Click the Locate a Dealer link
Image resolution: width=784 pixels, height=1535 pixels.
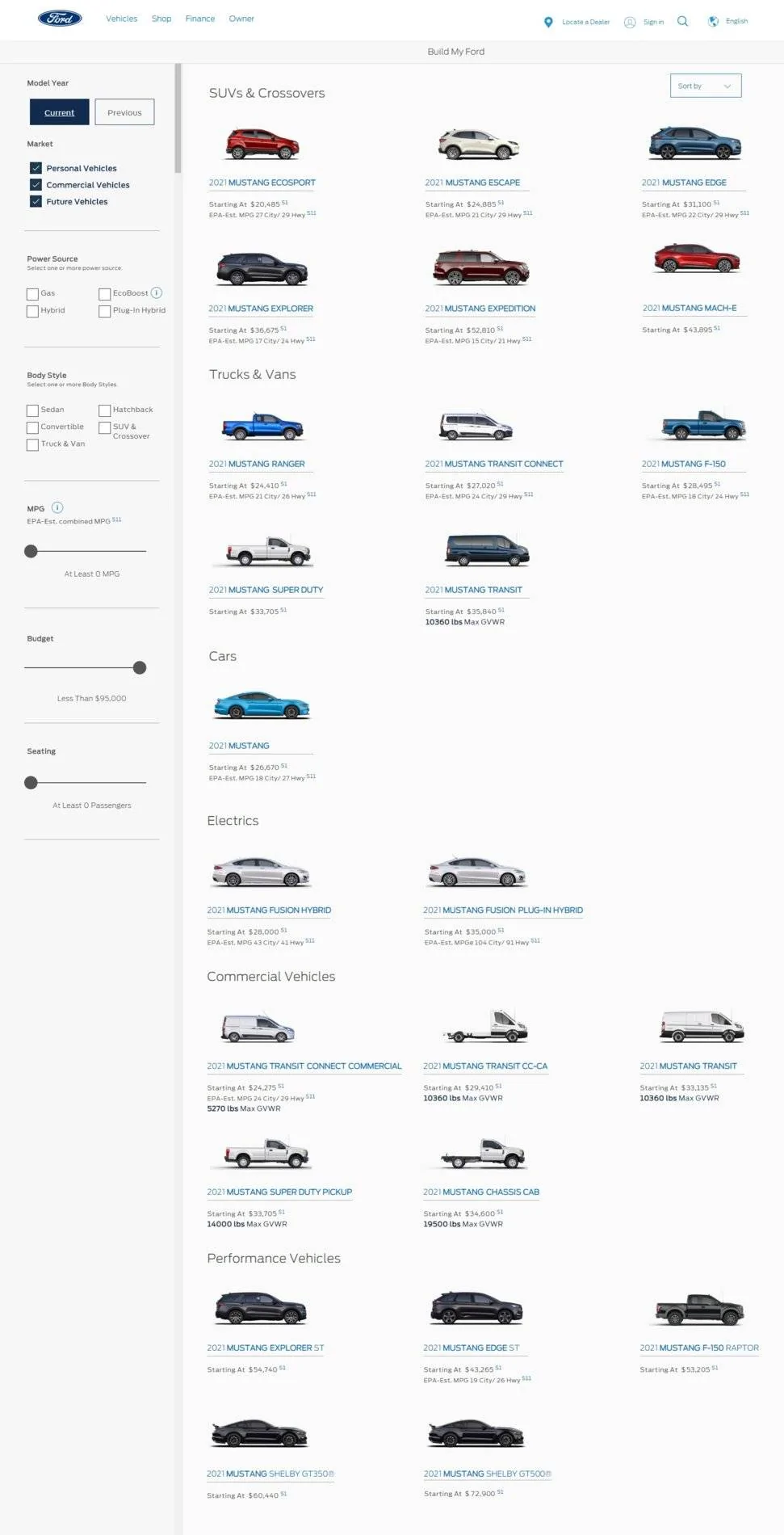(586, 22)
